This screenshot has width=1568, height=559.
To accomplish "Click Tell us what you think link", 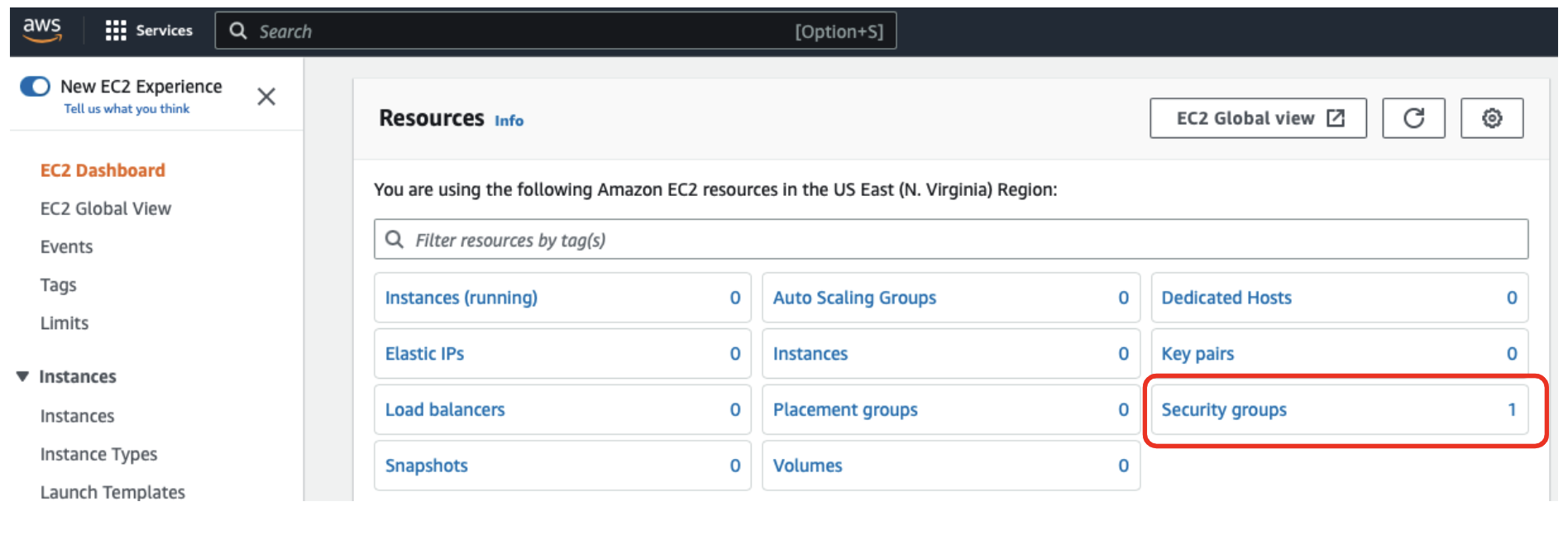I will point(127,108).
